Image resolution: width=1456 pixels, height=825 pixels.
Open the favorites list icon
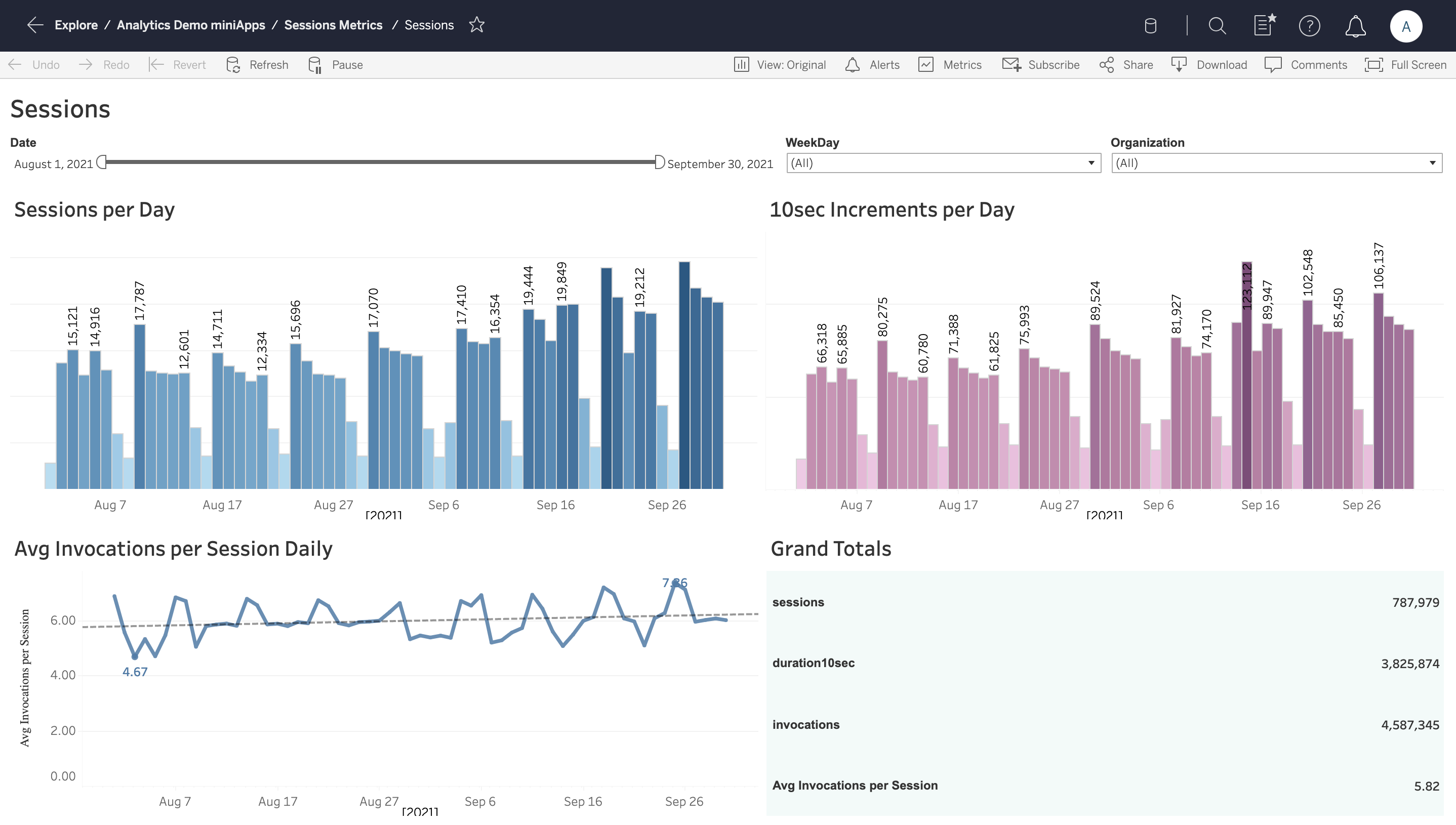(x=1264, y=25)
